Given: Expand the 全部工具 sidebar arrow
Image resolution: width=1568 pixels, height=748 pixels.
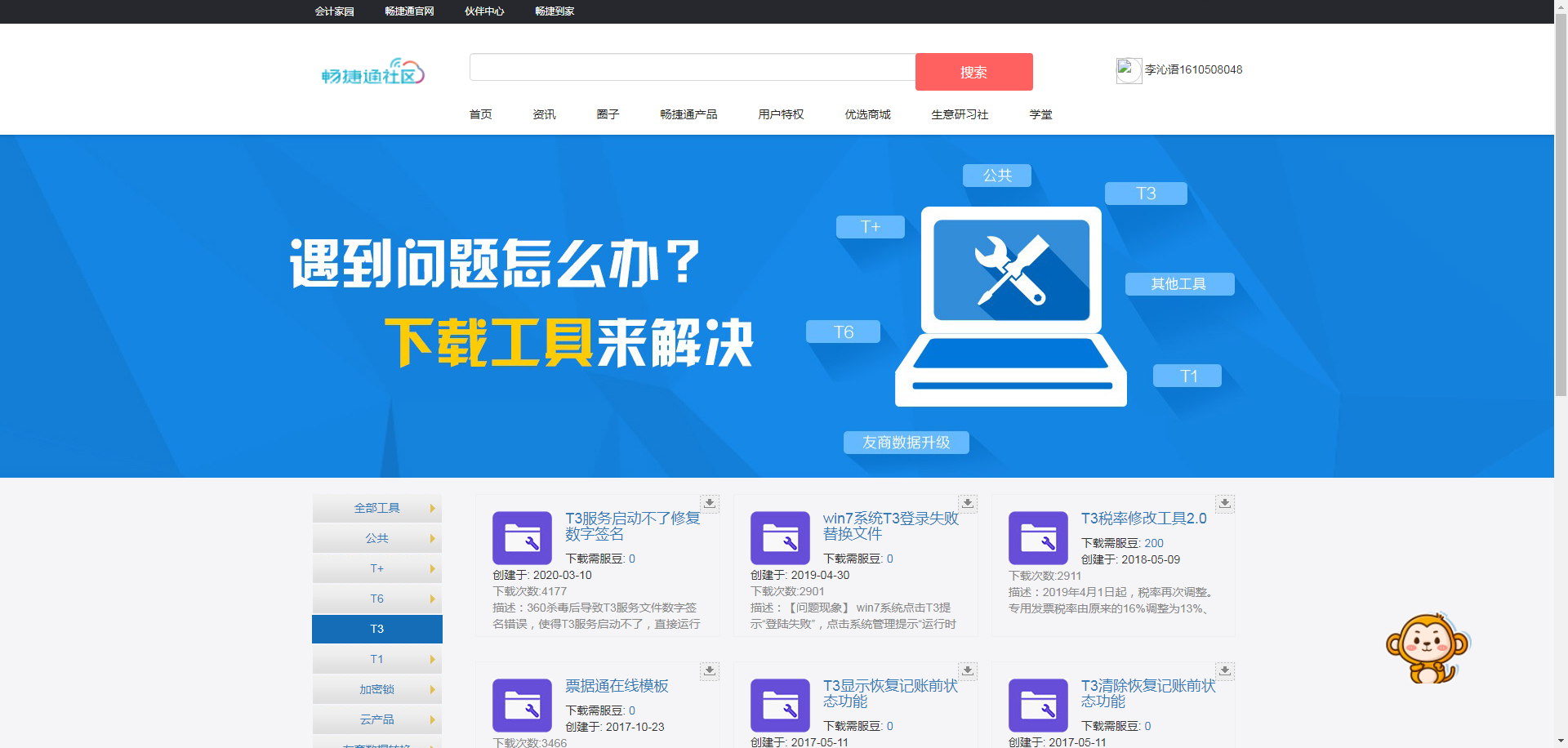Looking at the screenshot, I should 432,508.
